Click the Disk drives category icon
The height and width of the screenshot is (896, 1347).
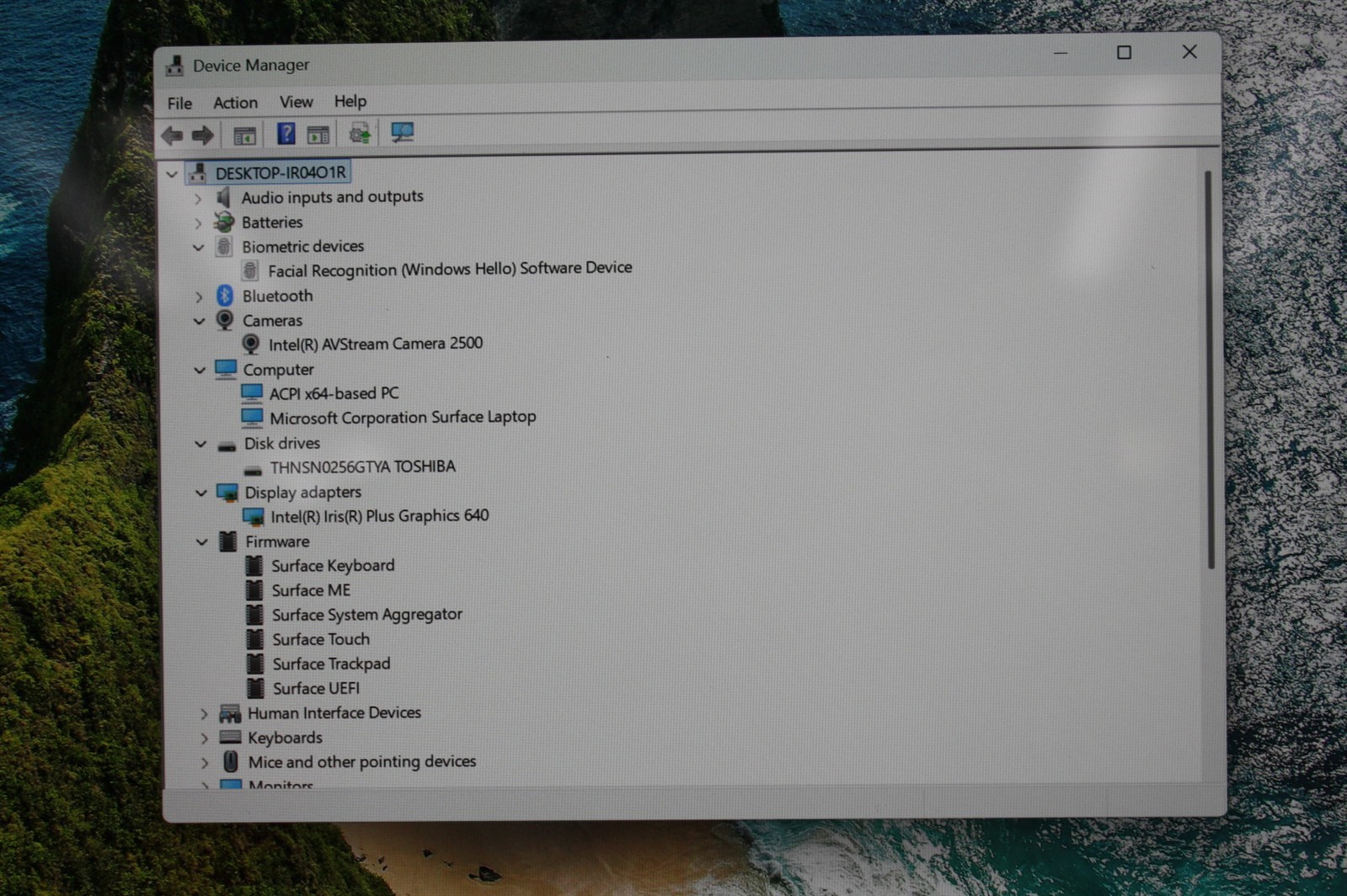pos(226,445)
